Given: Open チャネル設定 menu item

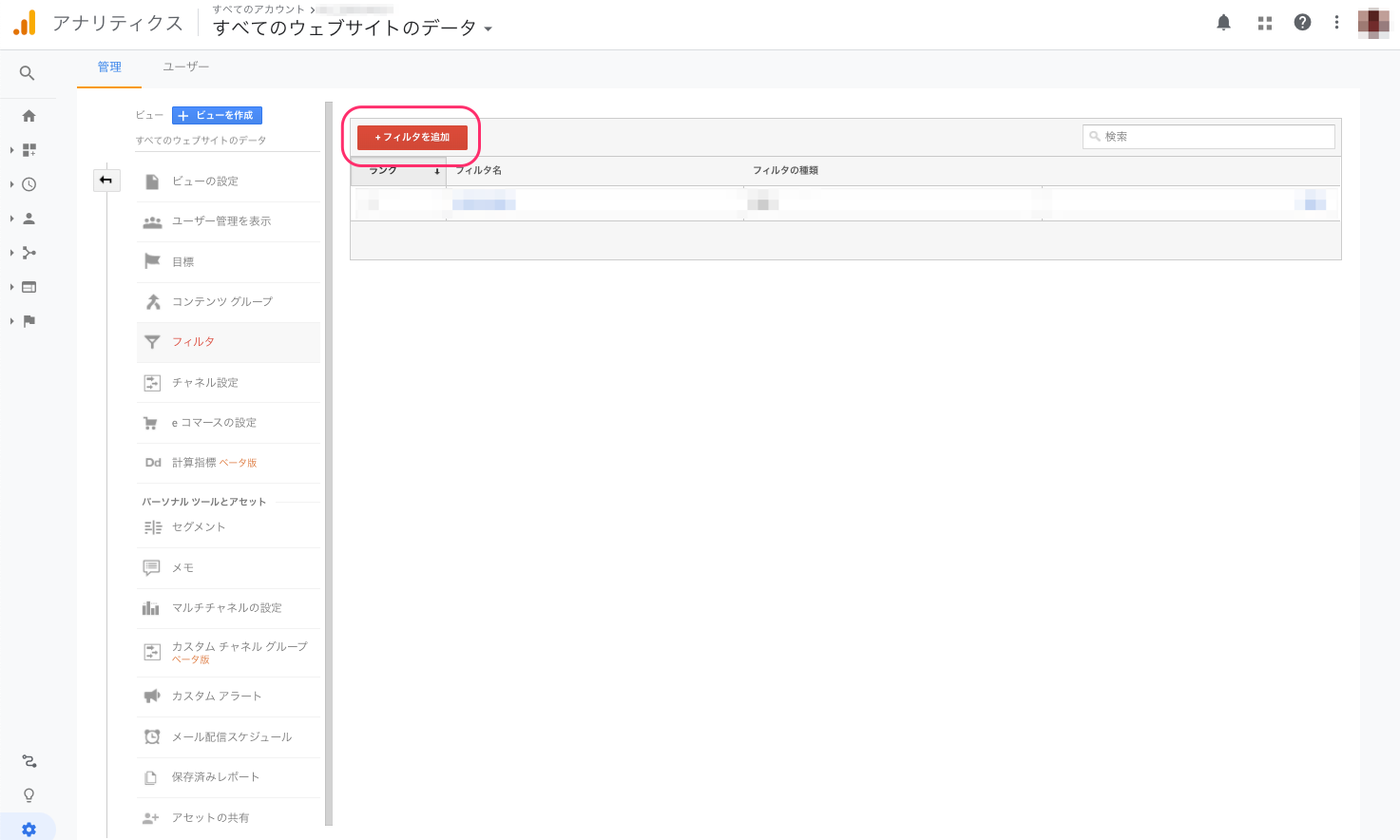Looking at the screenshot, I should tap(228, 383).
